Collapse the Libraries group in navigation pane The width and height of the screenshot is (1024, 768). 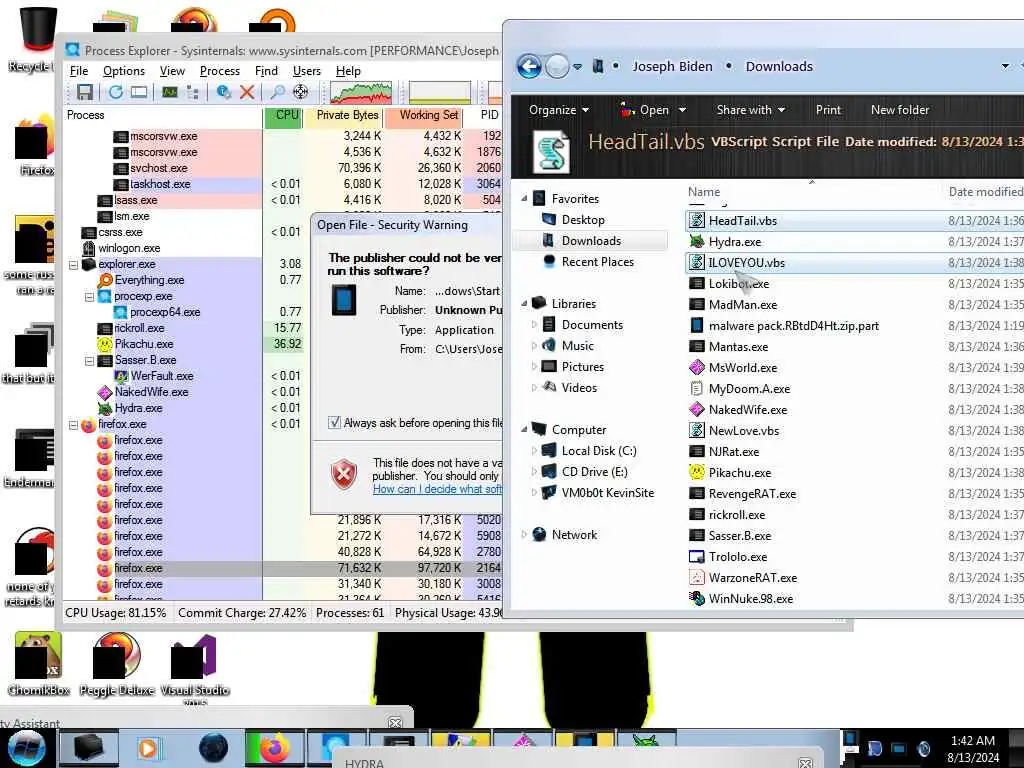click(x=524, y=304)
